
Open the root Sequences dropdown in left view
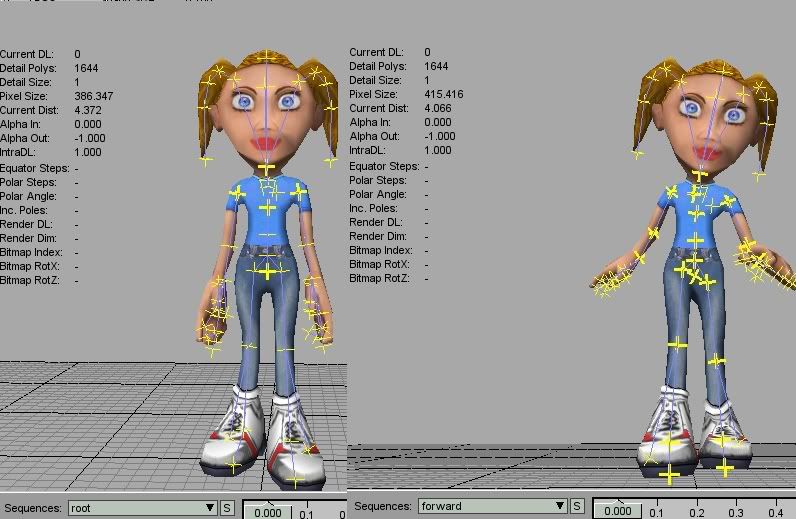pyautogui.click(x=142, y=508)
